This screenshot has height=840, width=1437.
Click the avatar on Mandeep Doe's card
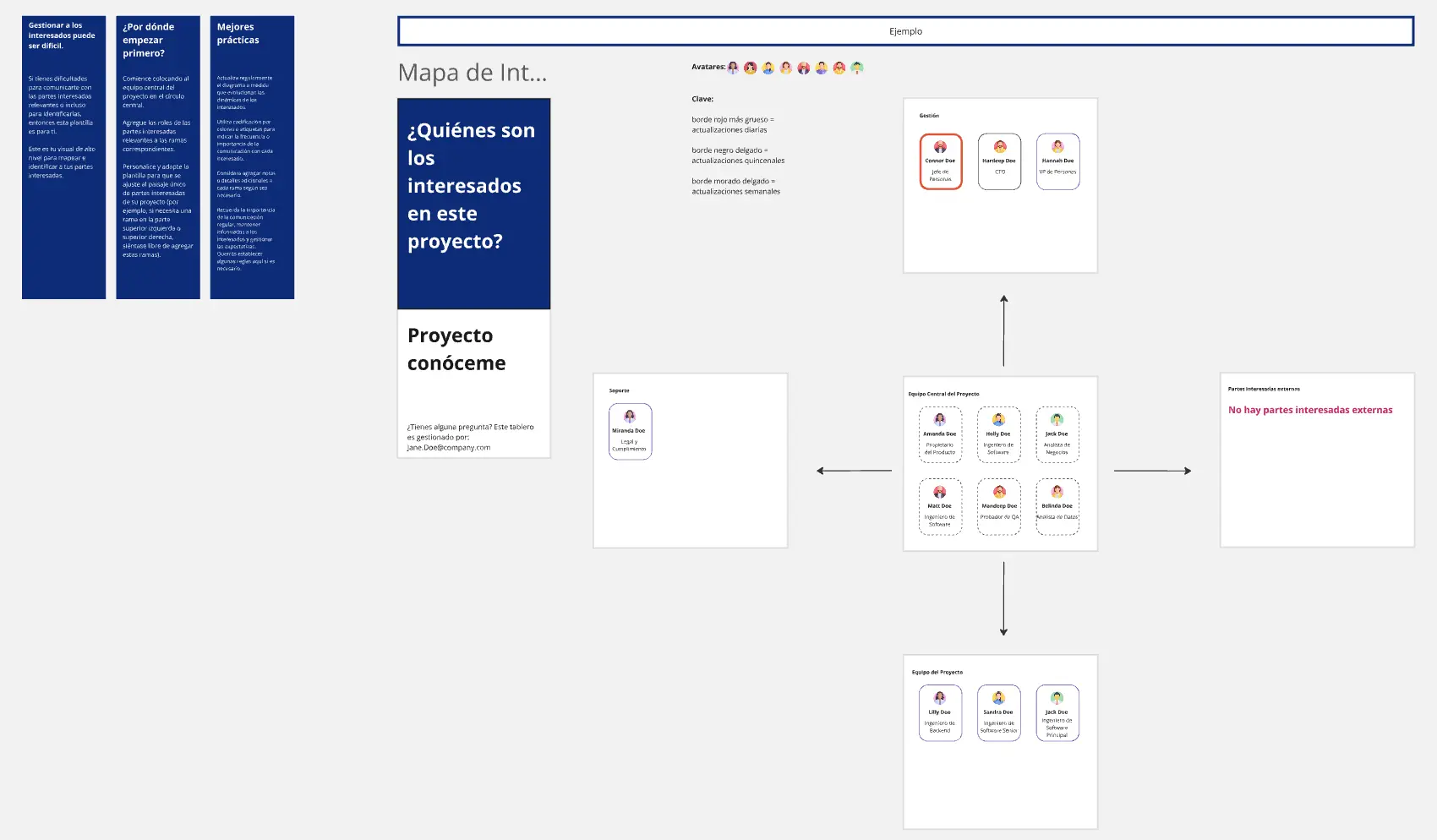point(999,492)
